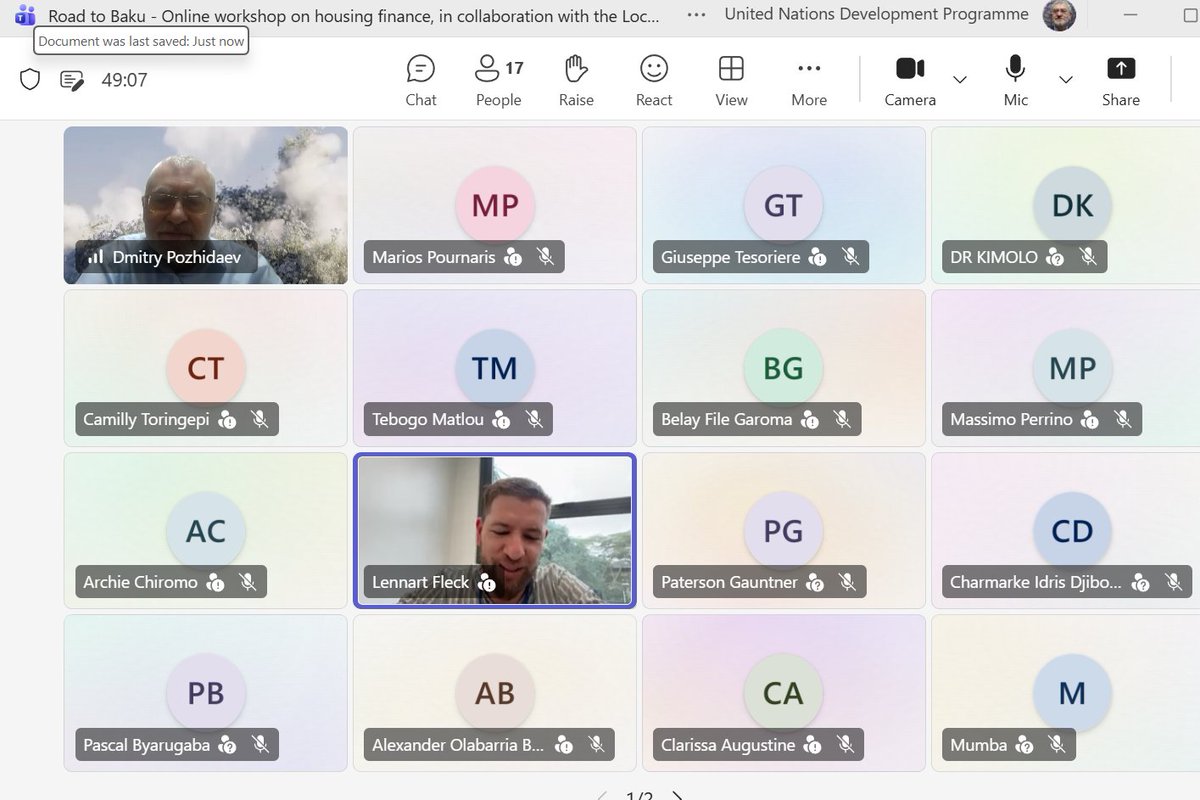Open the Chat panel
The height and width of the screenshot is (800, 1200).
coord(421,81)
